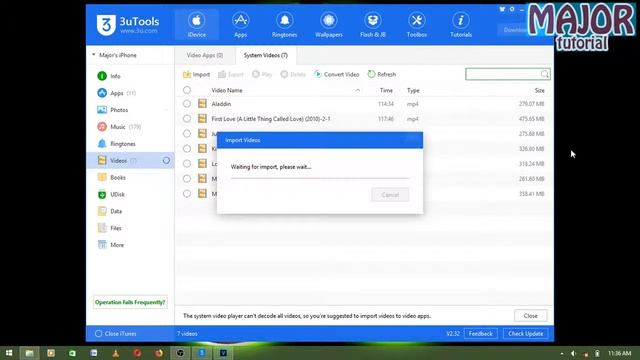This screenshot has width=640, height=360.
Task: Open Firefox from the taskbar
Action: pos(159,353)
